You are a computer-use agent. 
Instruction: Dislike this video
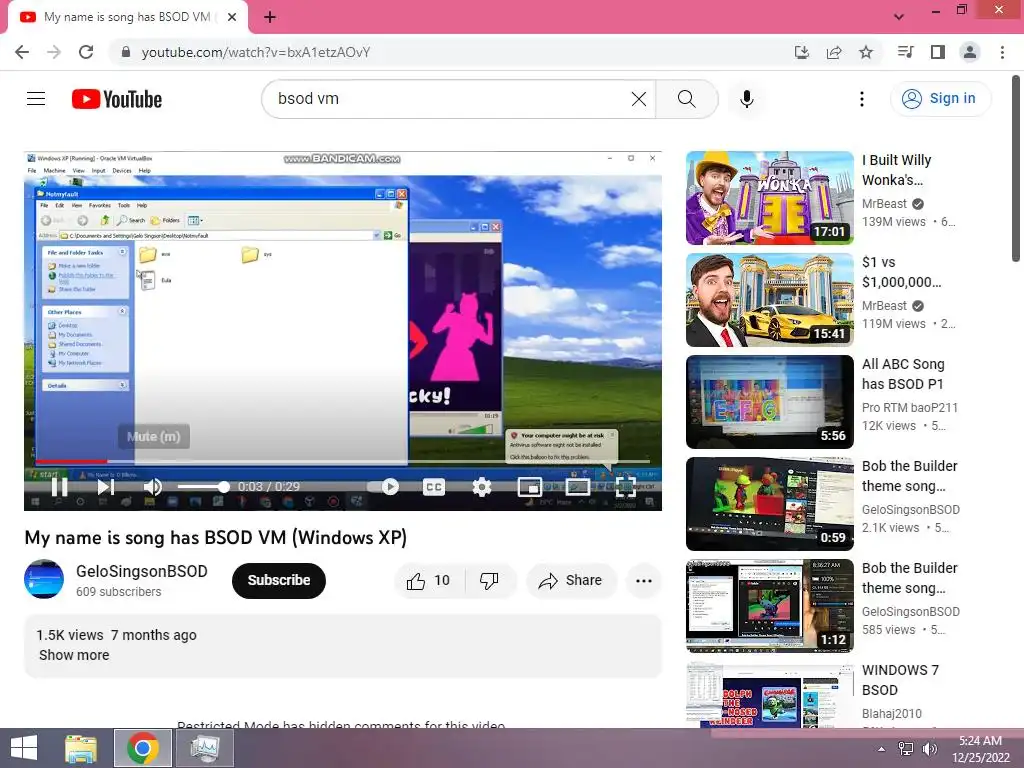[x=490, y=581]
